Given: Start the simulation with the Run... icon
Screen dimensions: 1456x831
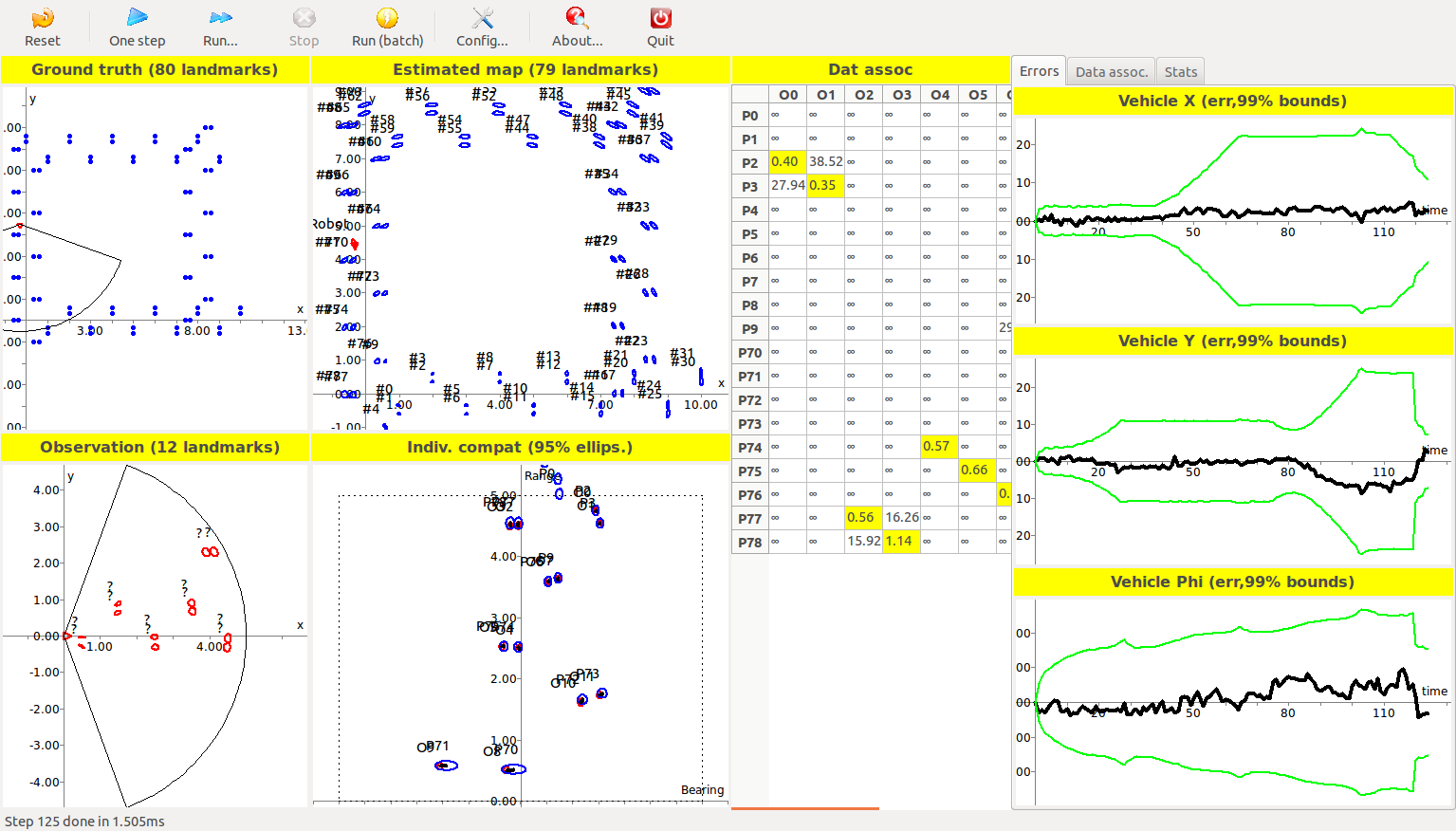Looking at the screenshot, I should click(220, 19).
